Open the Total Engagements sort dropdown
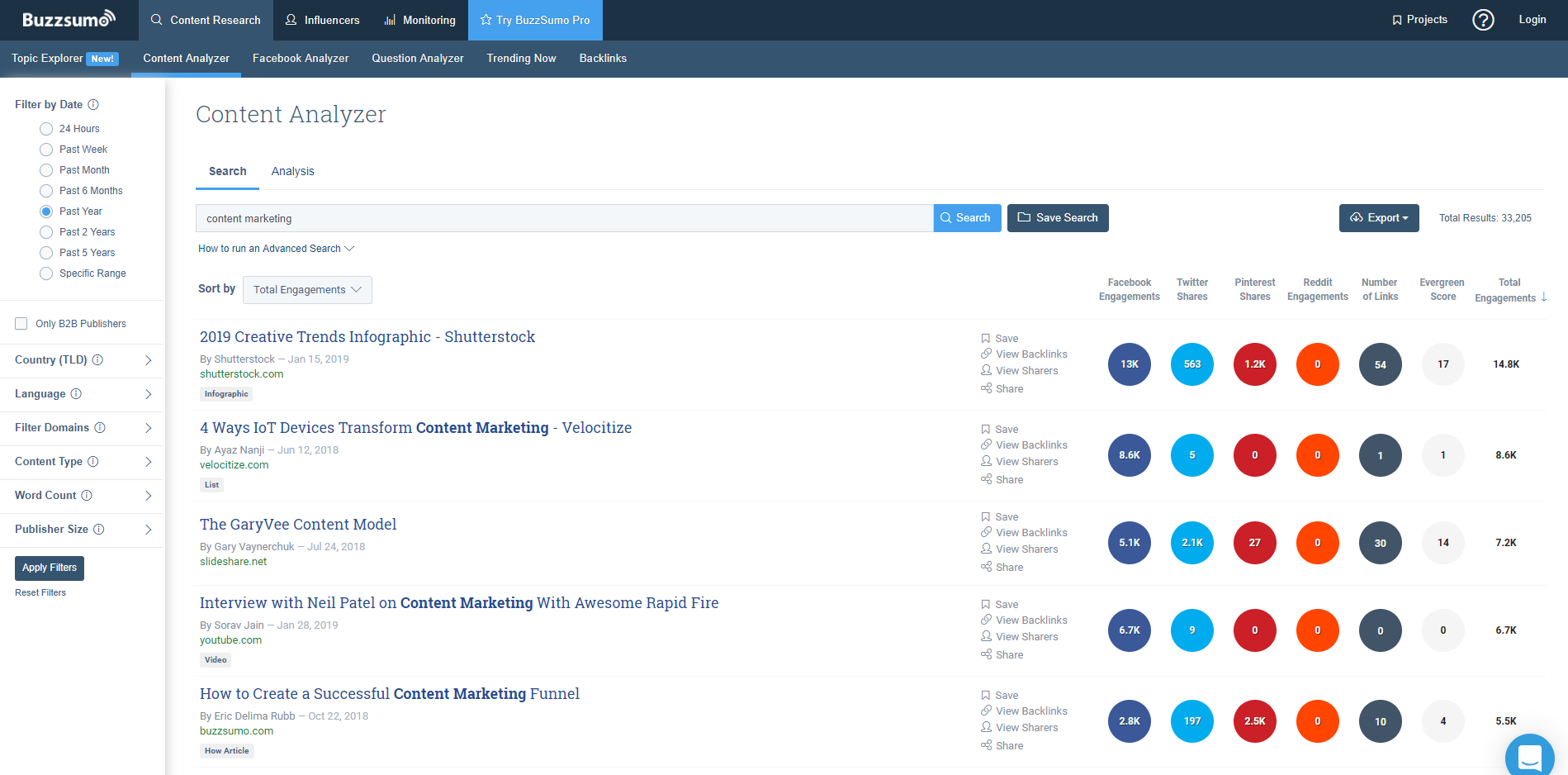Image resolution: width=1568 pixels, height=775 pixels. click(x=307, y=290)
